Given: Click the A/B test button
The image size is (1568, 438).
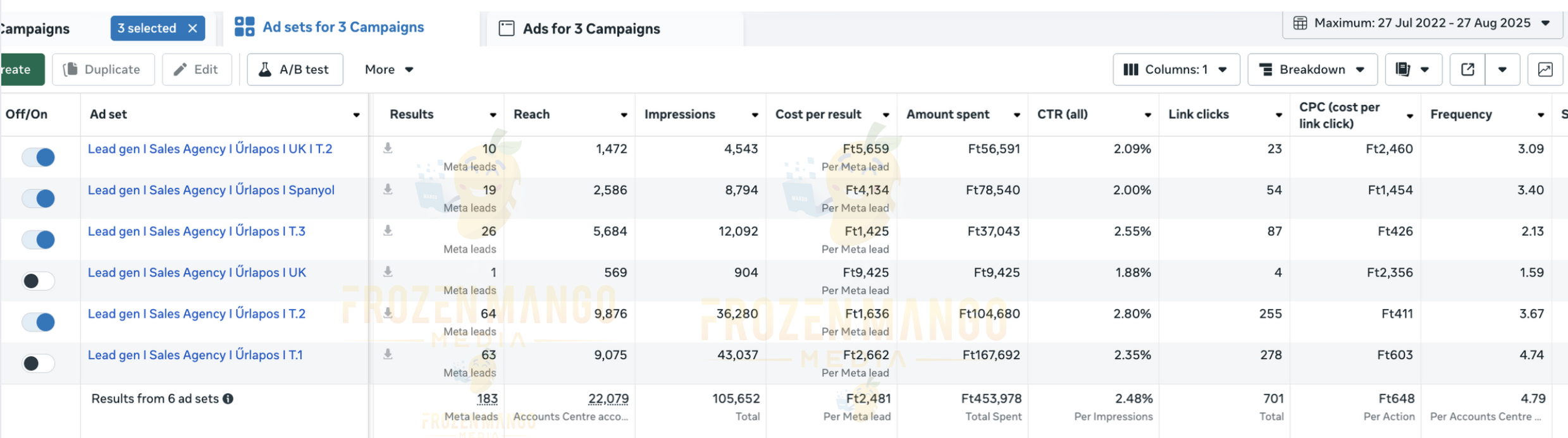Looking at the screenshot, I should point(295,70).
